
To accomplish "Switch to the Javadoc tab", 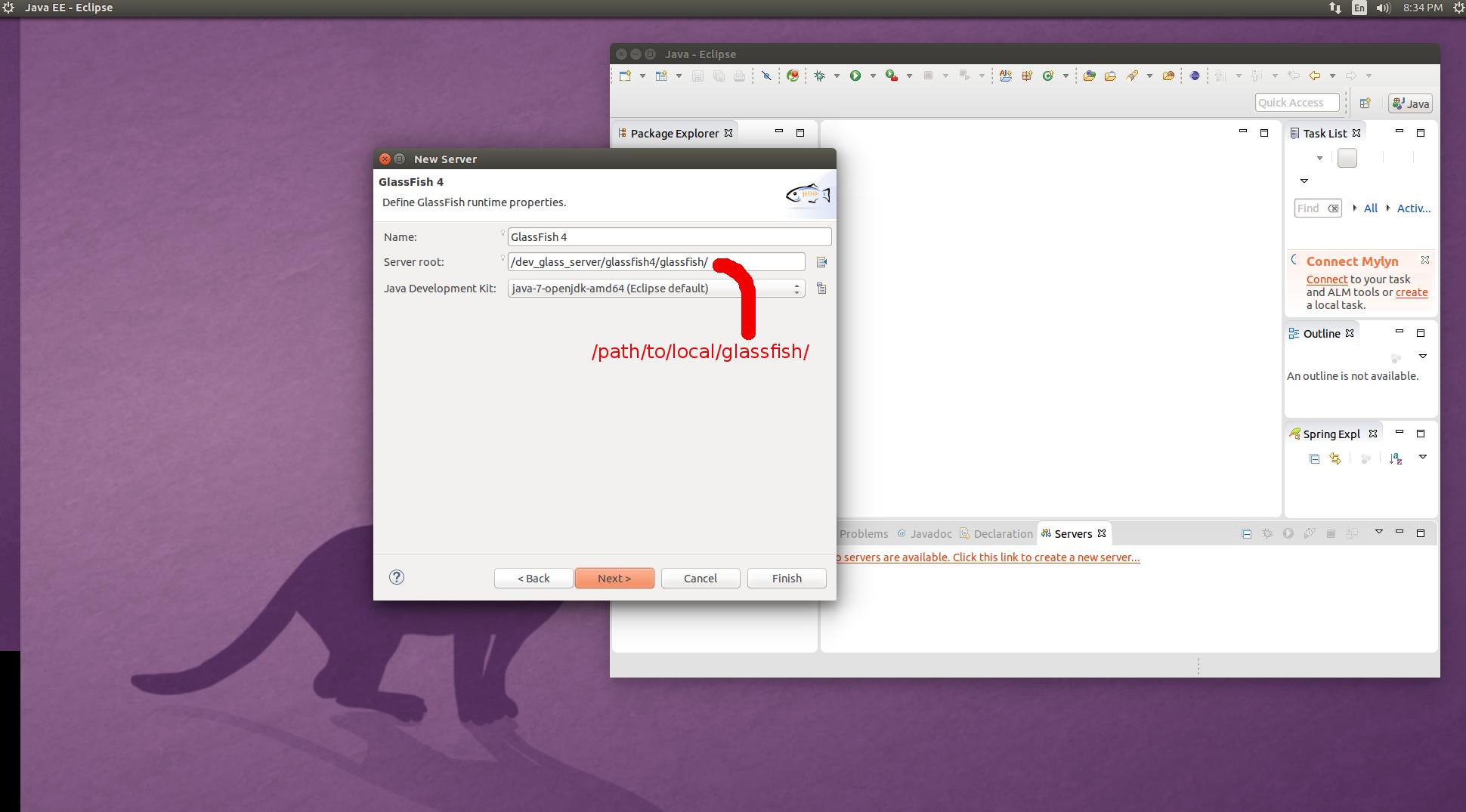I will pyautogui.click(x=925, y=534).
